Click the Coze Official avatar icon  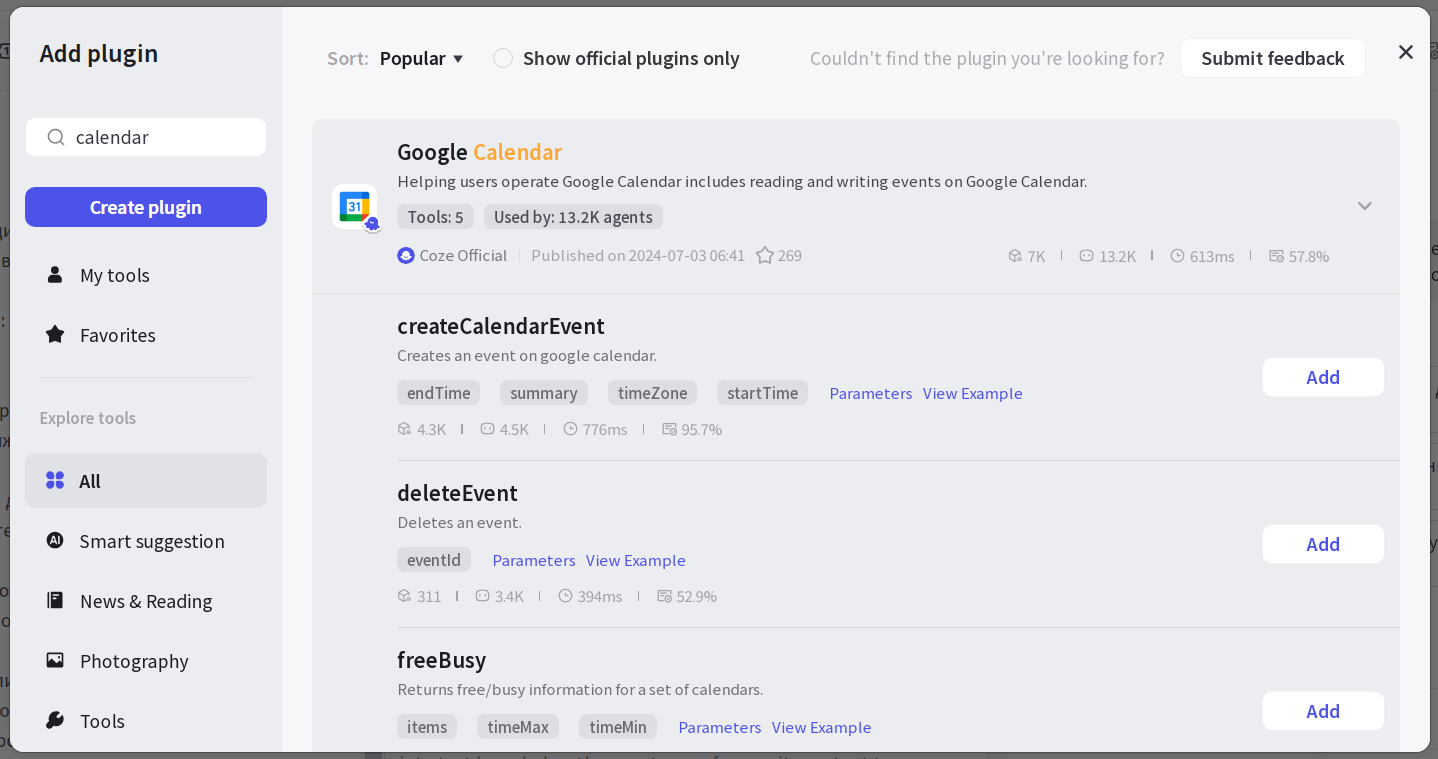click(x=405, y=255)
